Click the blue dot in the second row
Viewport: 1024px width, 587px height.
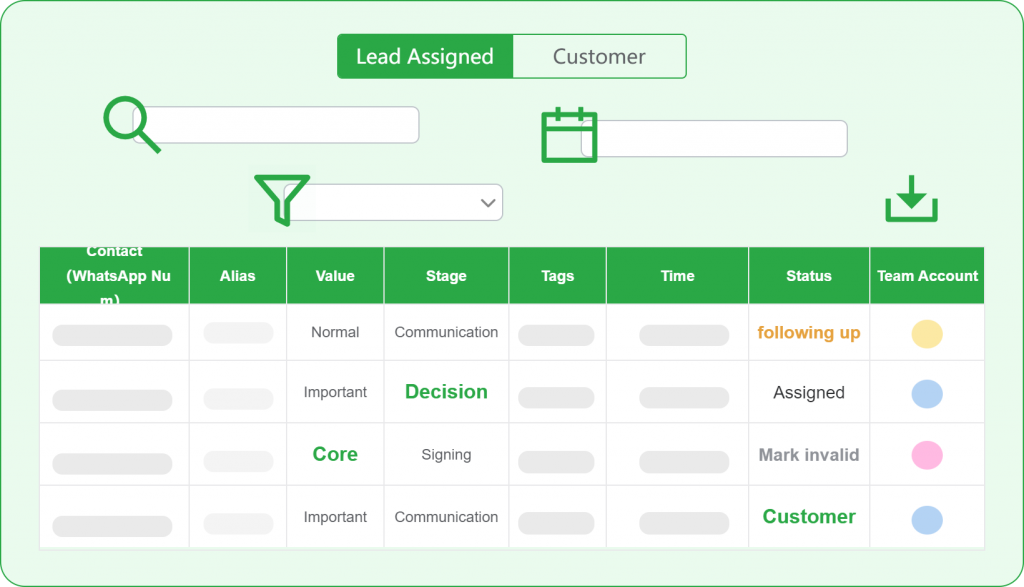pos(926,392)
